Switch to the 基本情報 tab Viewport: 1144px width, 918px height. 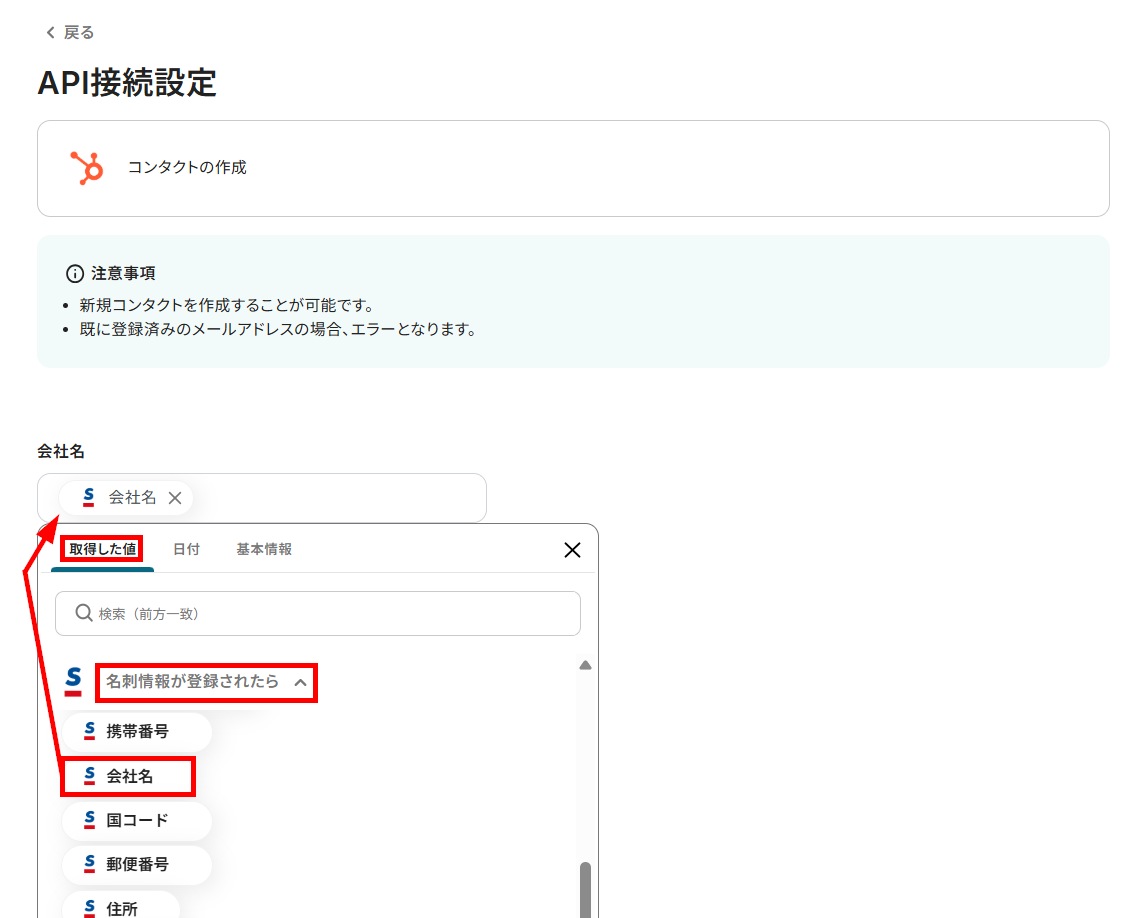pos(264,549)
